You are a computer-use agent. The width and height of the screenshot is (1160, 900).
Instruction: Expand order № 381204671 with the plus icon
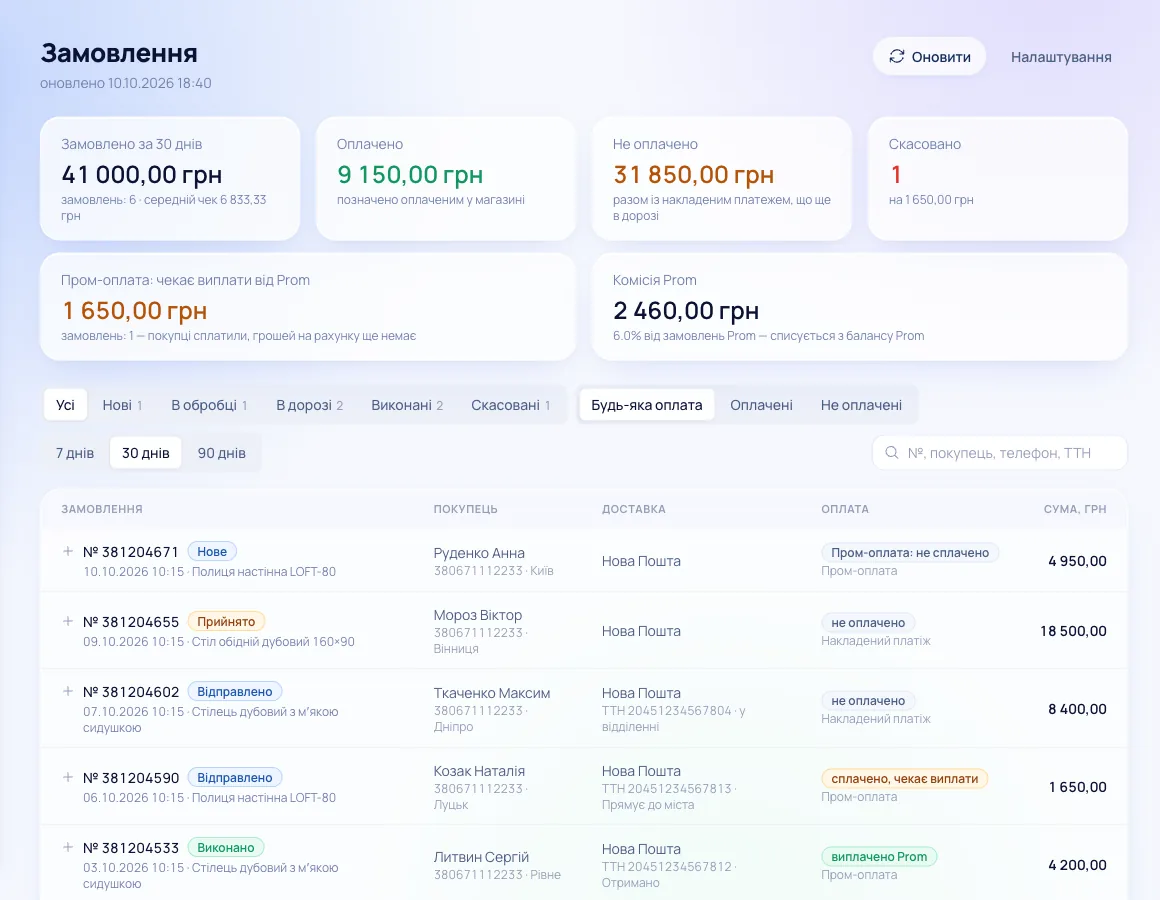[68, 551]
